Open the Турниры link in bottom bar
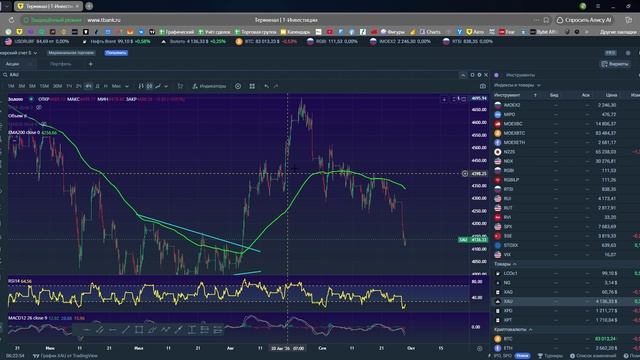Viewport: 640px width, 360px height. point(550,356)
